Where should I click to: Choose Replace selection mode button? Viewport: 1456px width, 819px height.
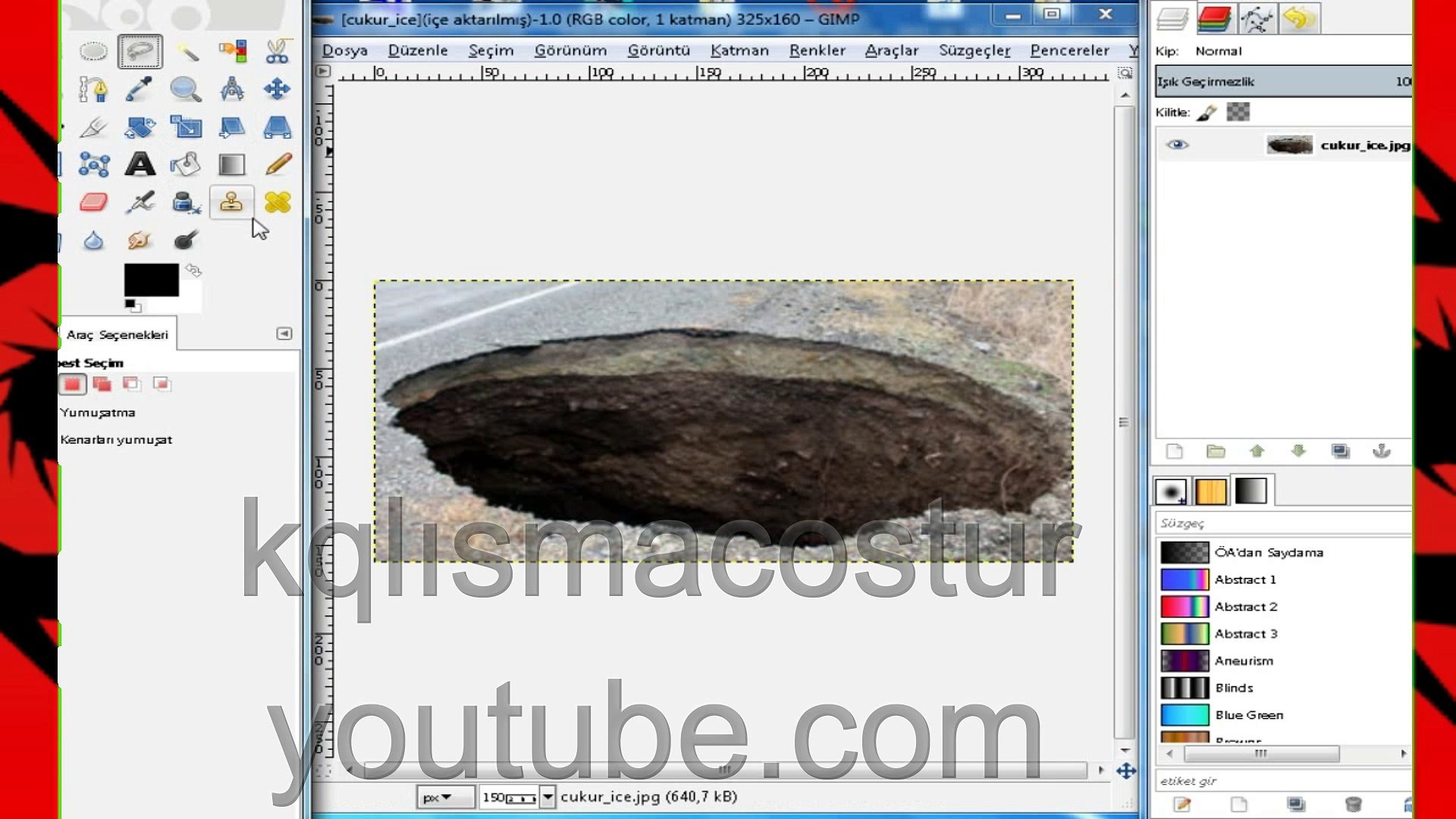[73, 384]
